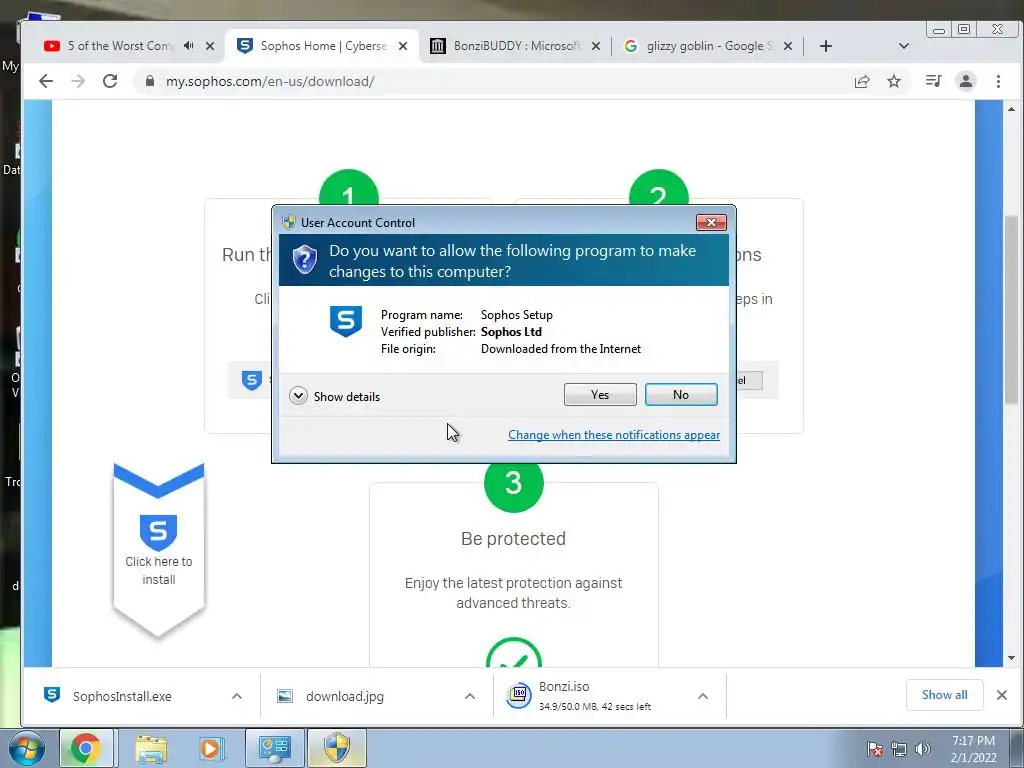
Task: Click No in User Account Control dialog
Action: click(x=680, y=394)
